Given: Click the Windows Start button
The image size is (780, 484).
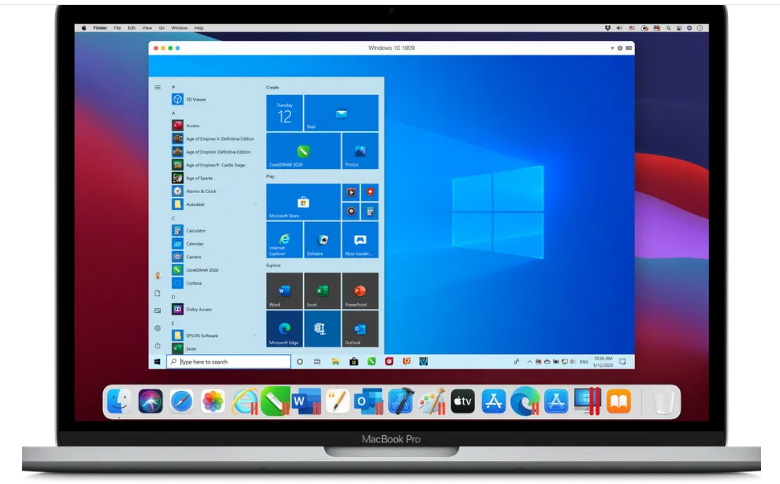Looking at the screenshot, I should click(x=157, y=362).
